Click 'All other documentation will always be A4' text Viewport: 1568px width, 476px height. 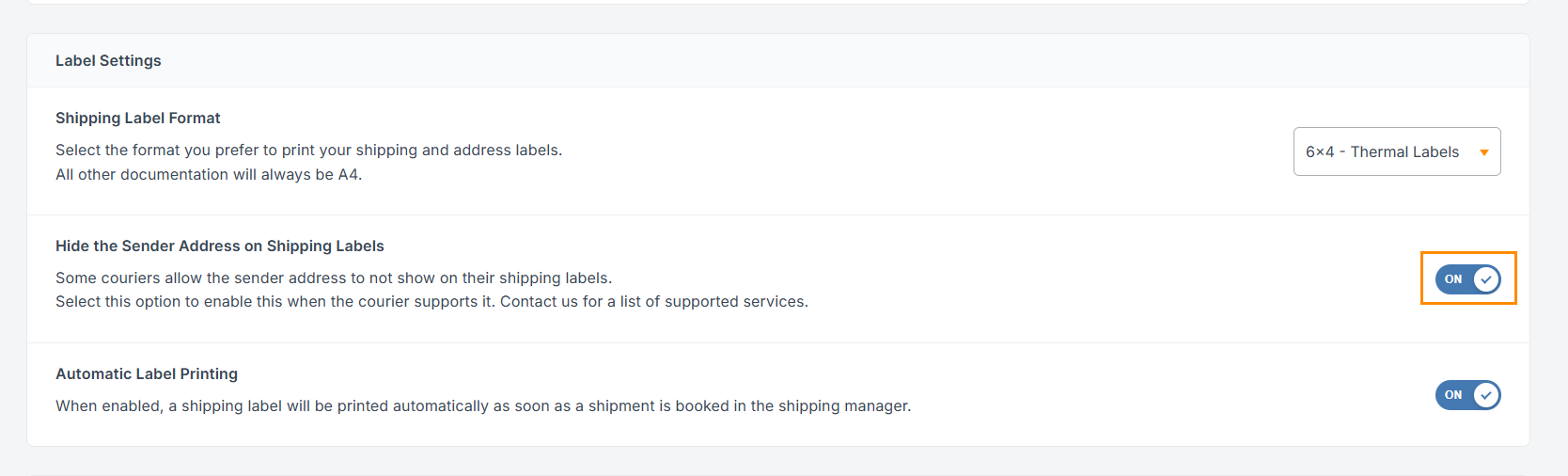click(x=209, y=174)
